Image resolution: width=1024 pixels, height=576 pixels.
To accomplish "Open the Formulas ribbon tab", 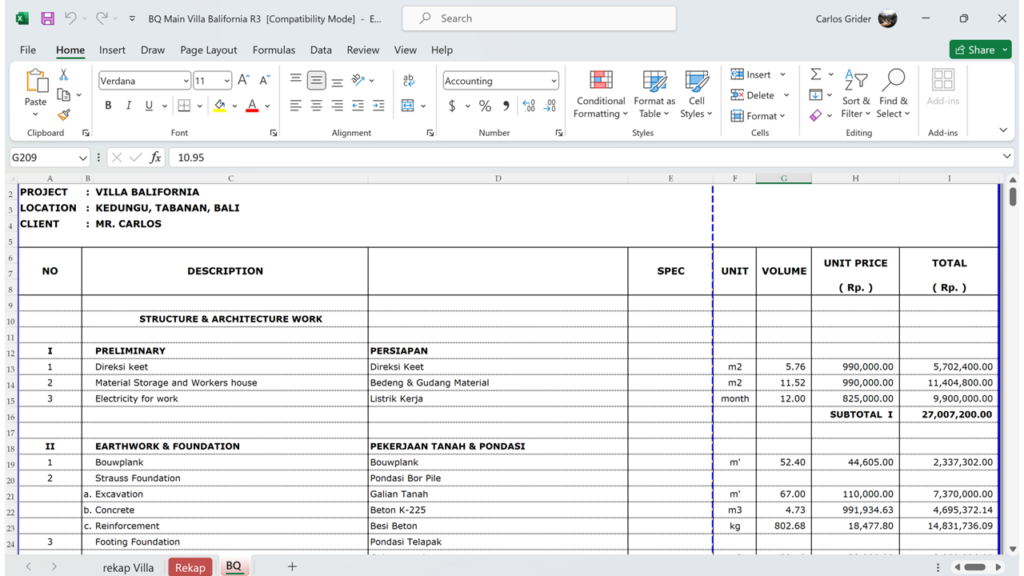I will point(273,50).
